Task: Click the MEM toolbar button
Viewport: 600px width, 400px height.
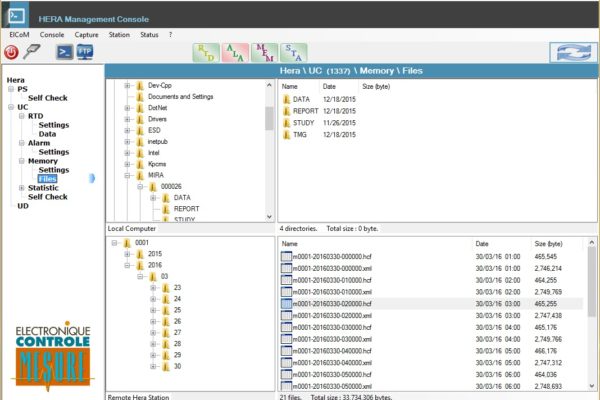Action: pos(264,53)
